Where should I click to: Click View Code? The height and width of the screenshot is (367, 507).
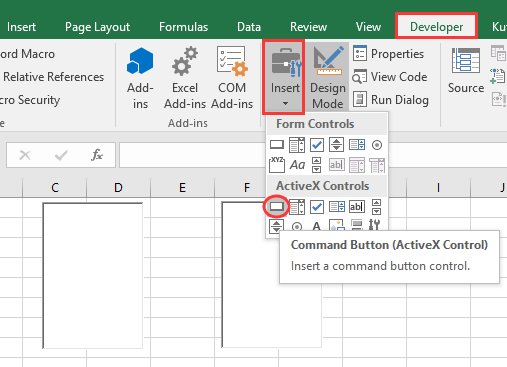pyautogui.click(x=390, y=77)
